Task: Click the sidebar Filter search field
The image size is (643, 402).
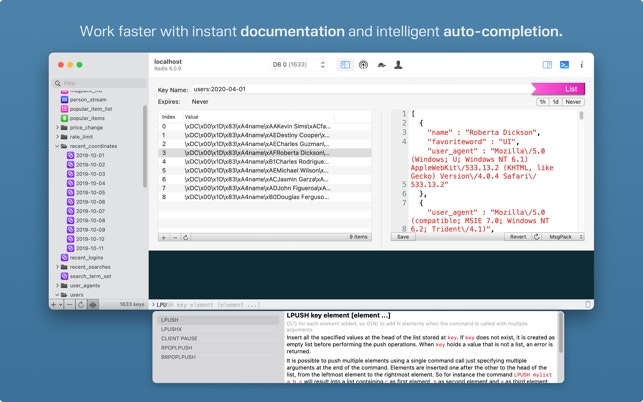Action: pyautogui.click(x=99, y=83)
